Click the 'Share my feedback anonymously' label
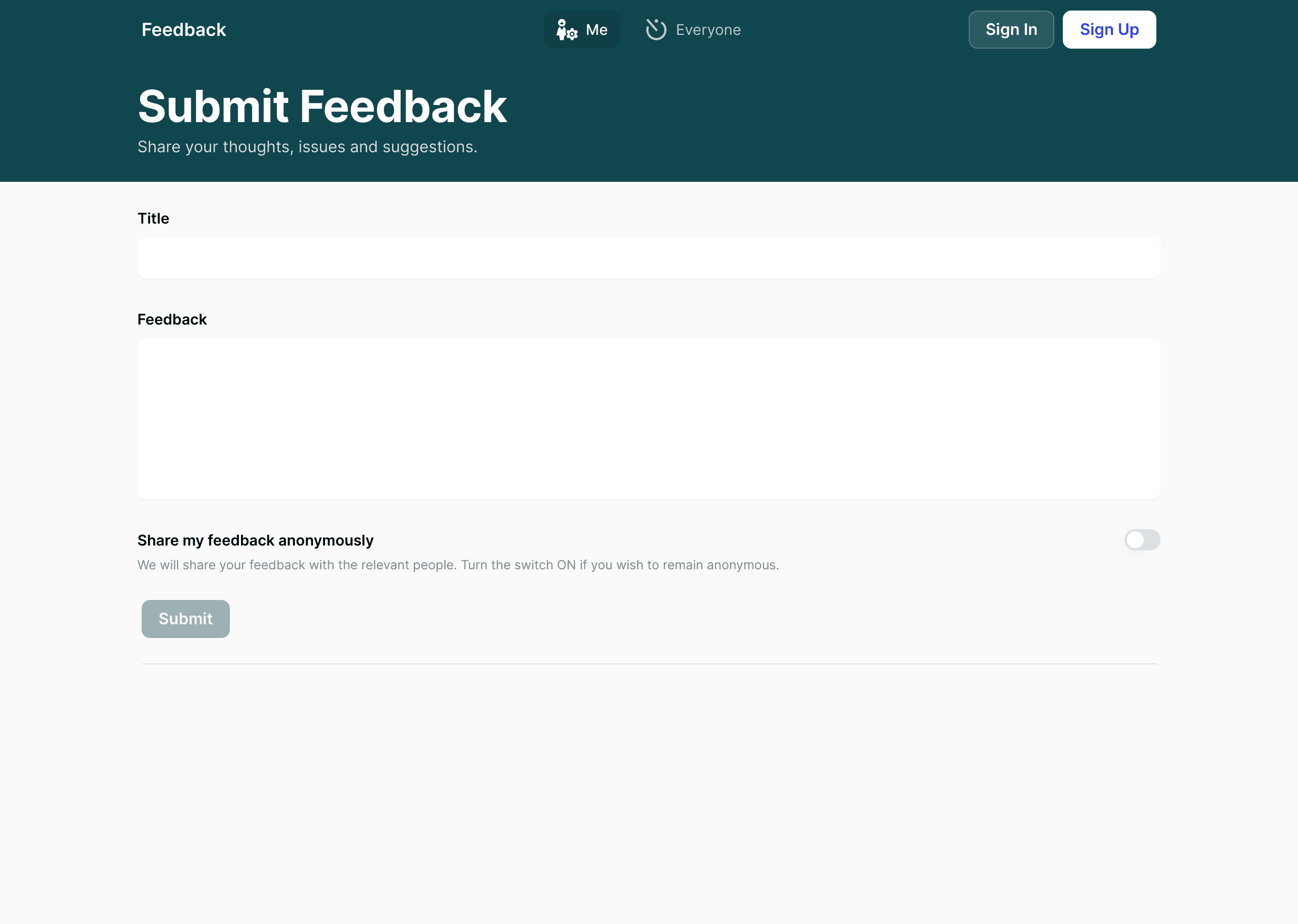The width and height of the screenshot is (1298, 924). [x=255, y=541]
